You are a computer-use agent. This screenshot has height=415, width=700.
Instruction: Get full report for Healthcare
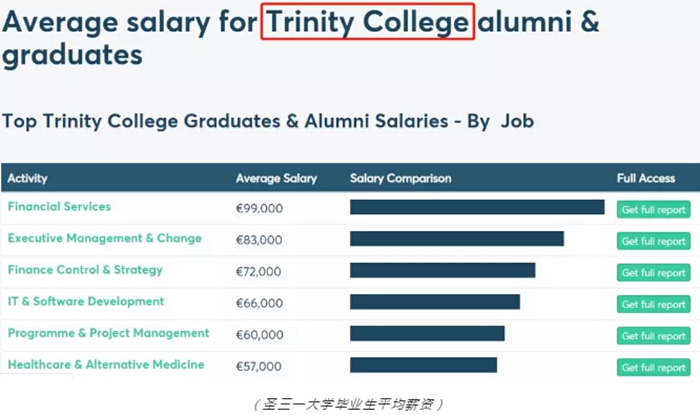pos(653,368)
